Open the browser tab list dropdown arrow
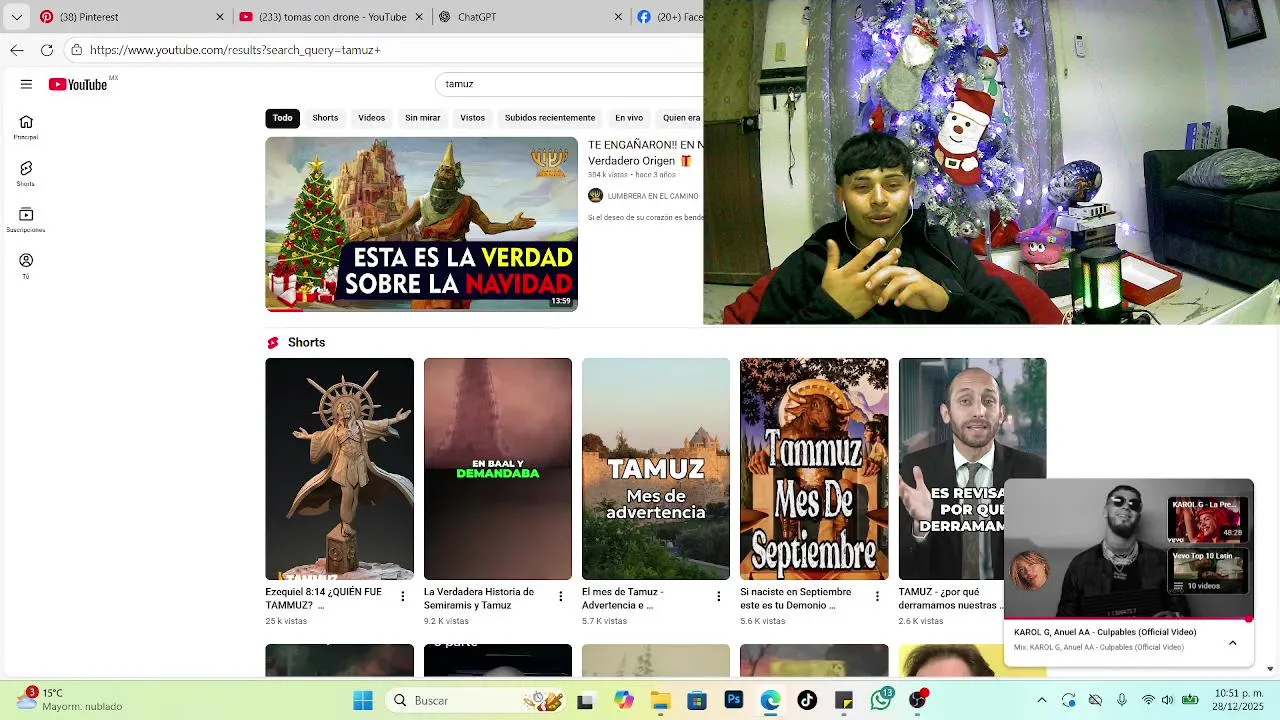The image size is (1280, 720). (x=16, y=17)
